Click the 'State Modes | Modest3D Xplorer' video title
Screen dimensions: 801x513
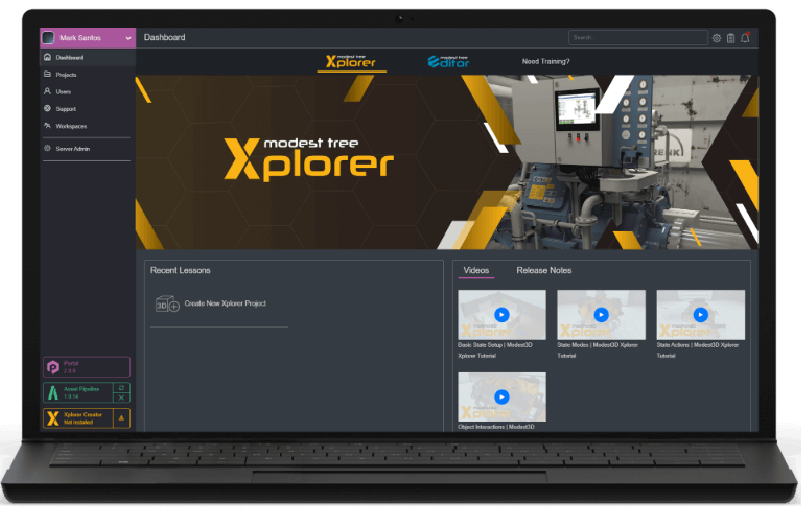[x=597, y=351]
